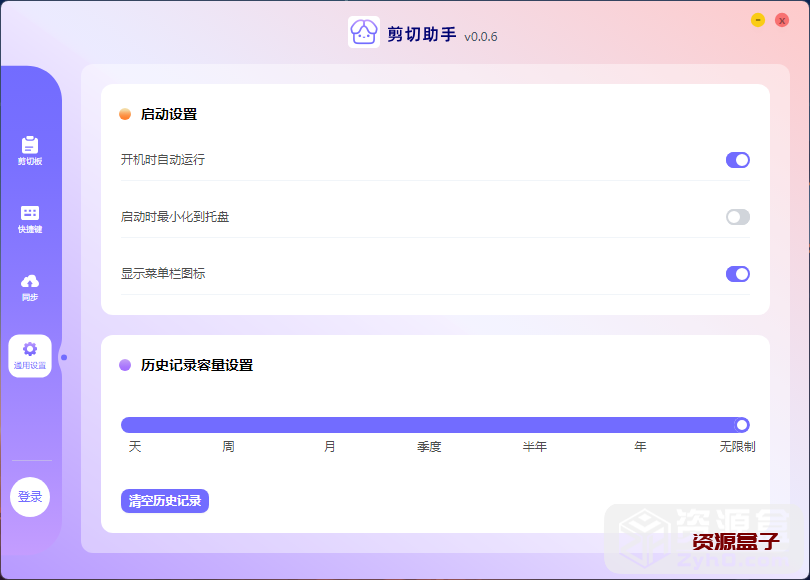Click the 清空历史记录 button
810x580 pixels.
click(x=165, y=501)
